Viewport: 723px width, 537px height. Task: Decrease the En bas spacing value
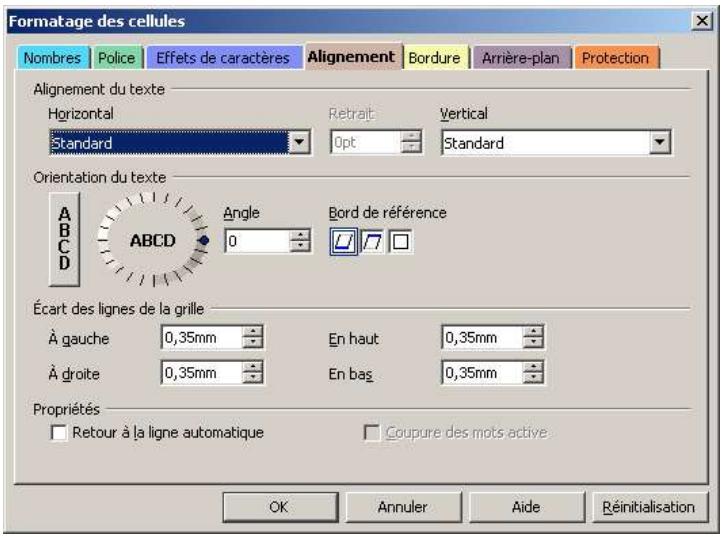pyautogui.click(x=533, y=378)
